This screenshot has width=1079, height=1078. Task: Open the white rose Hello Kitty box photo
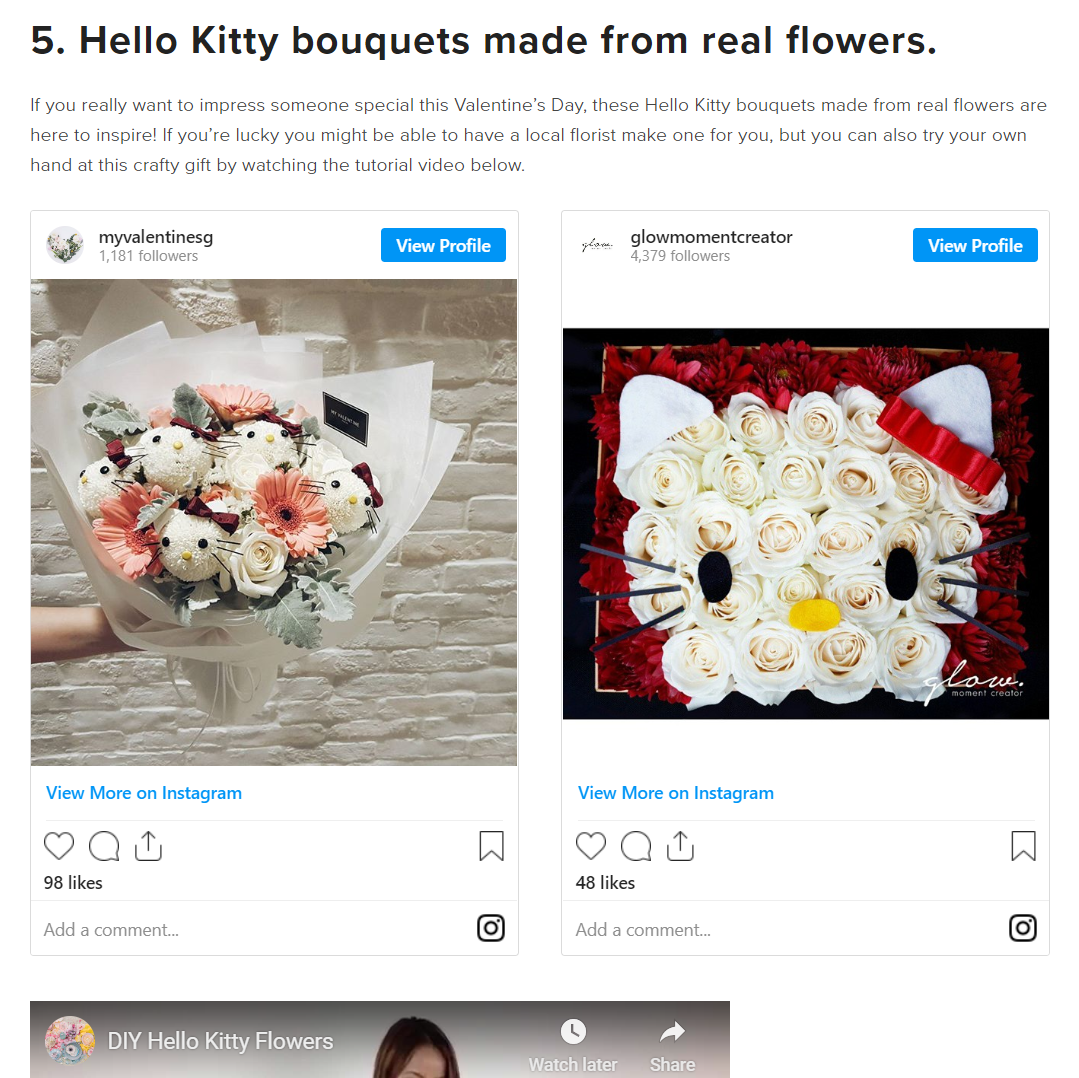806,523
